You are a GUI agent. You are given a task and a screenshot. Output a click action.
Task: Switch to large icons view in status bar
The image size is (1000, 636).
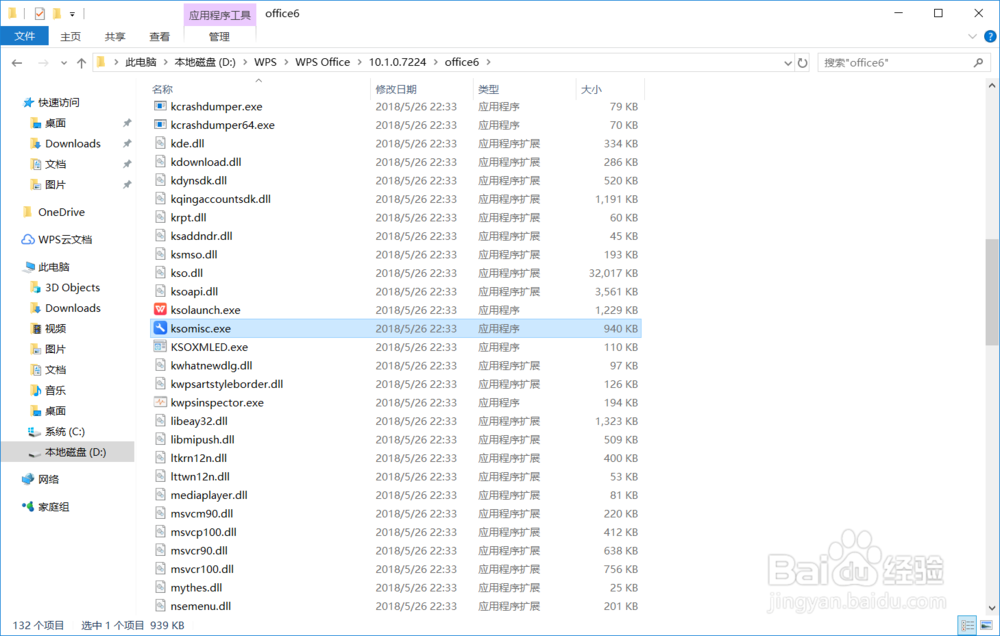click(x=986, y=625)
